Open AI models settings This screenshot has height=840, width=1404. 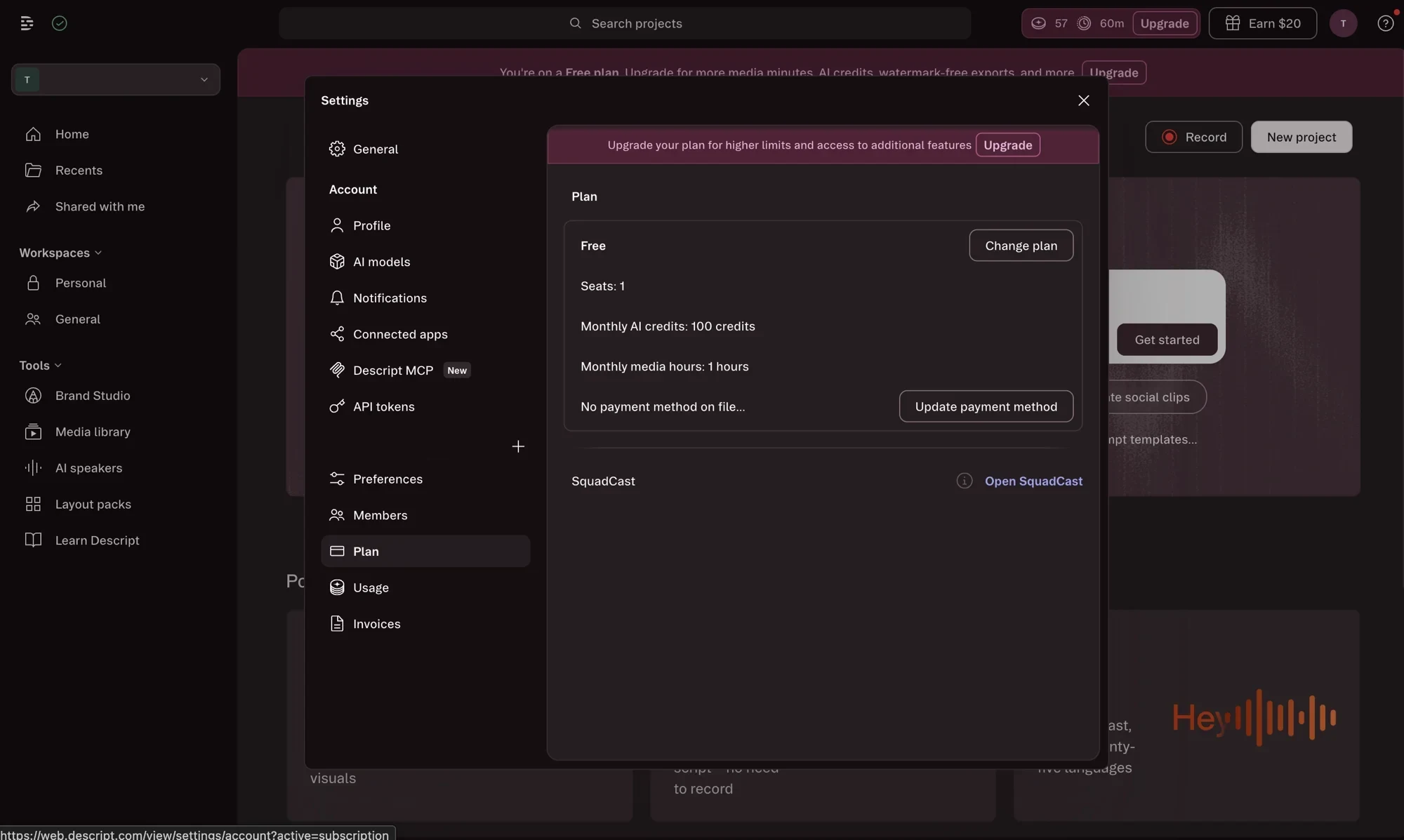[425, 262]
